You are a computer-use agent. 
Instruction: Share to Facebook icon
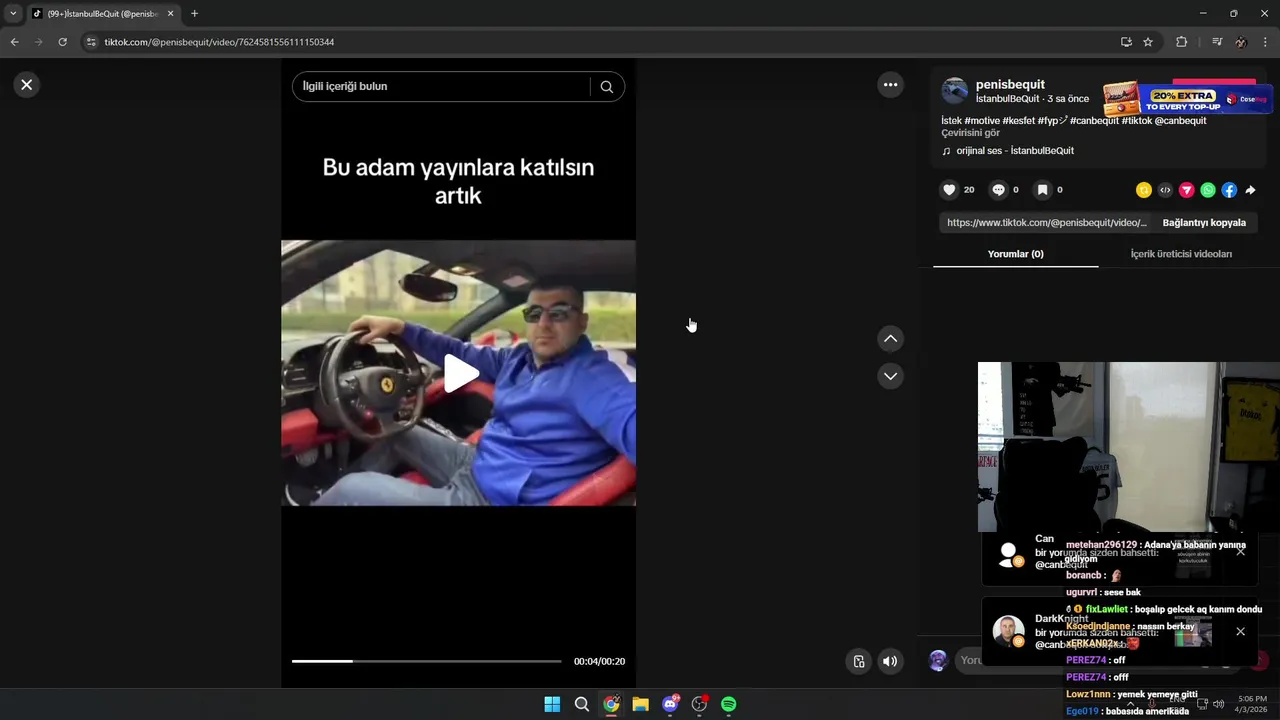pyautogui.click(x=1229, y=190)
